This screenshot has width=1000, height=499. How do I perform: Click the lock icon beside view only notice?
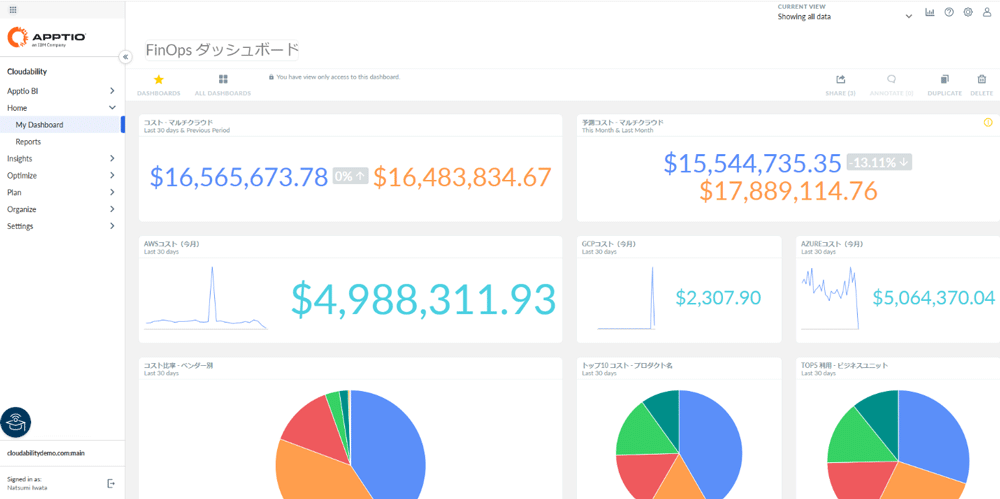pos(271,77)
